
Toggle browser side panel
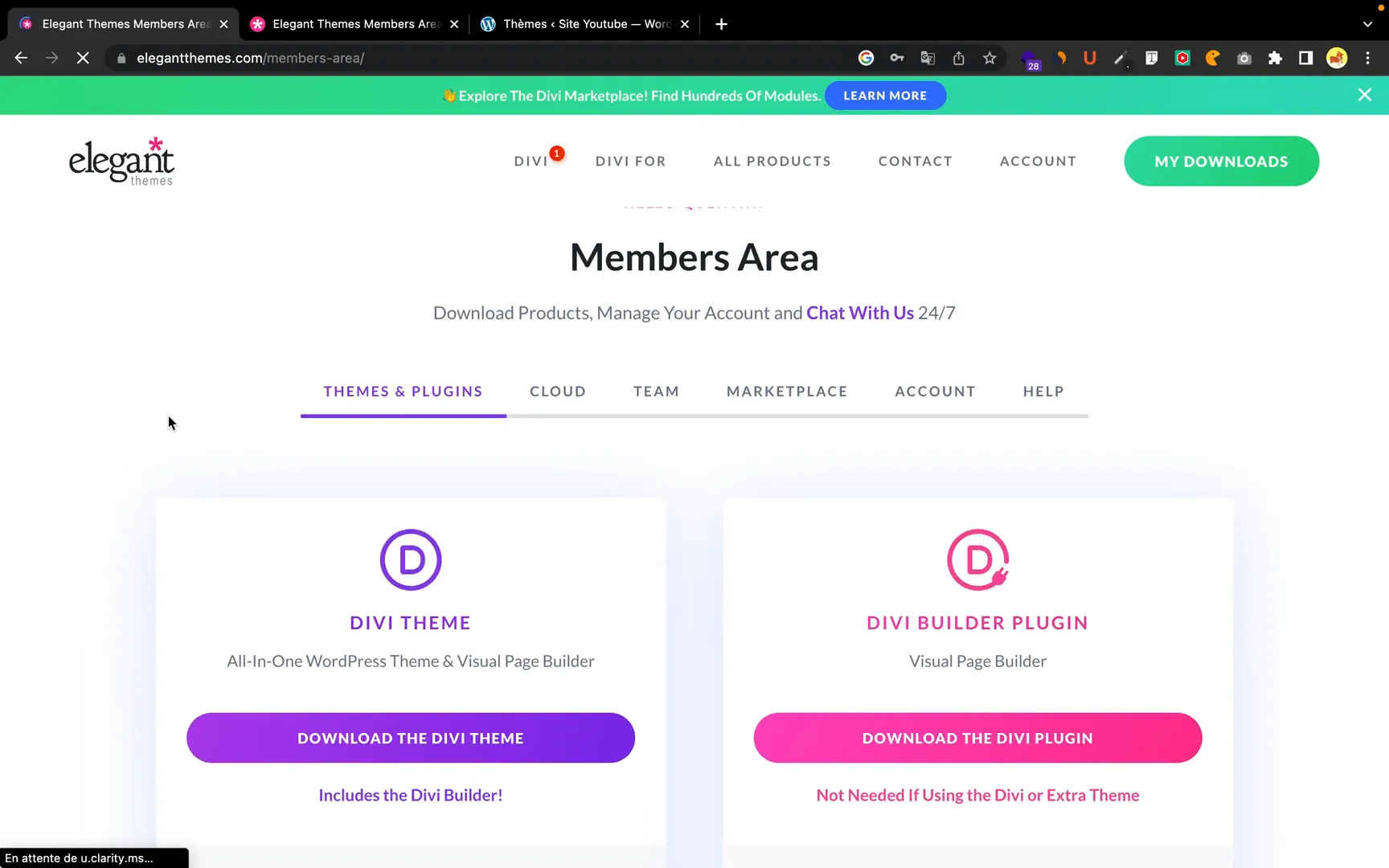coord(1306,58)
